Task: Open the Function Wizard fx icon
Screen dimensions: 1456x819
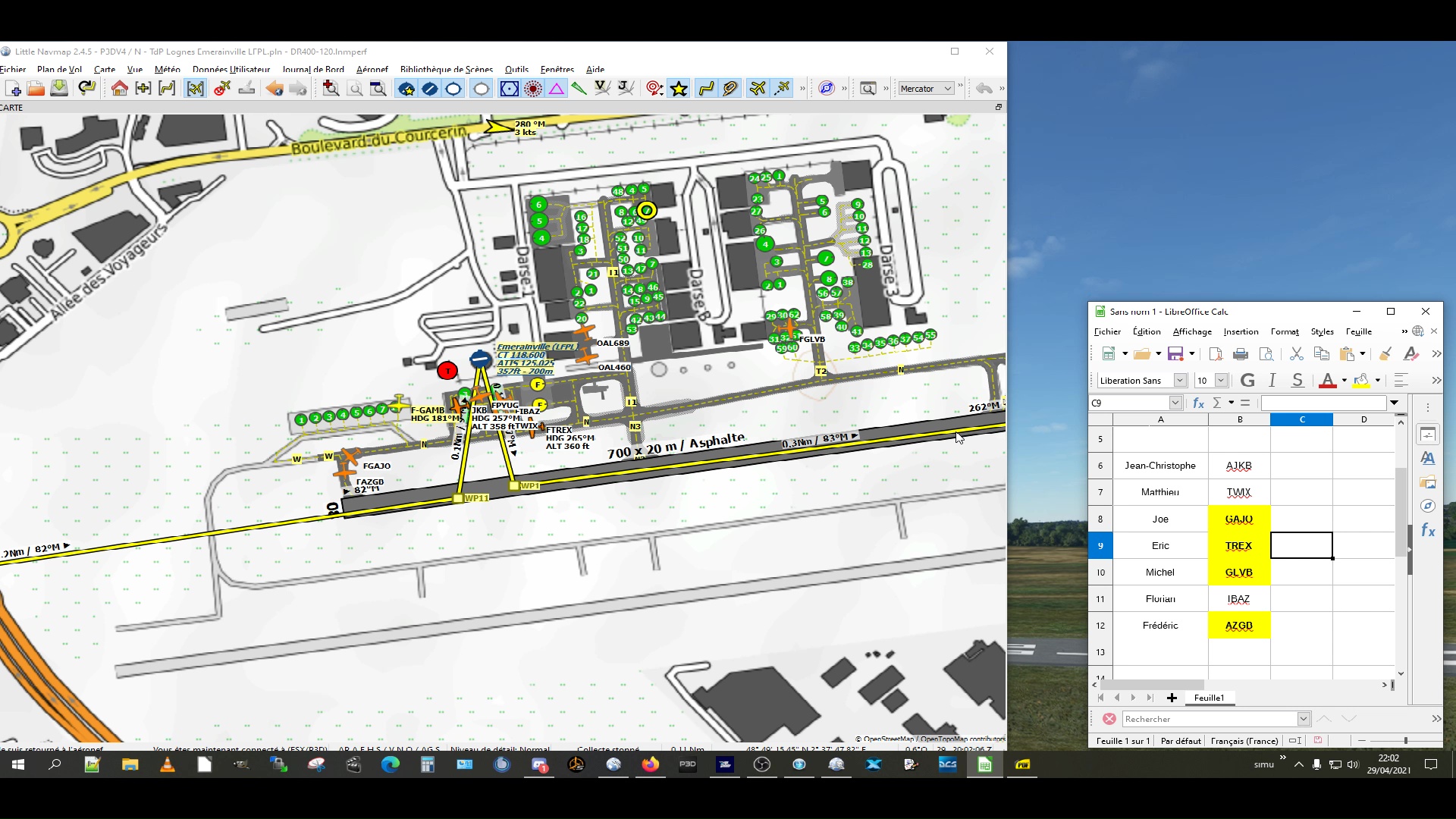Action: click(1198, 403)
